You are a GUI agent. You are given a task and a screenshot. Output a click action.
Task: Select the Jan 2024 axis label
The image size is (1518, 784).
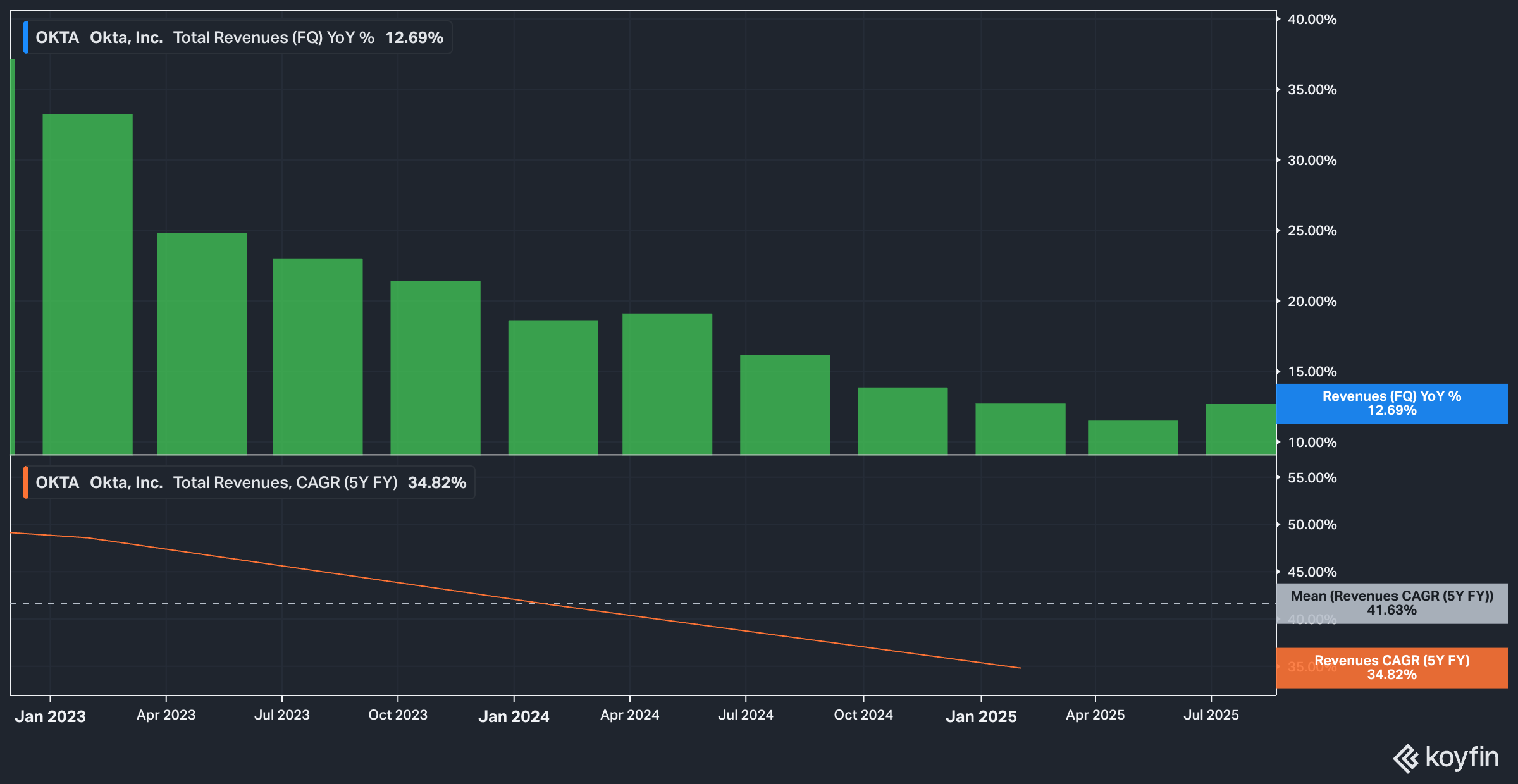tap(514, 716)
